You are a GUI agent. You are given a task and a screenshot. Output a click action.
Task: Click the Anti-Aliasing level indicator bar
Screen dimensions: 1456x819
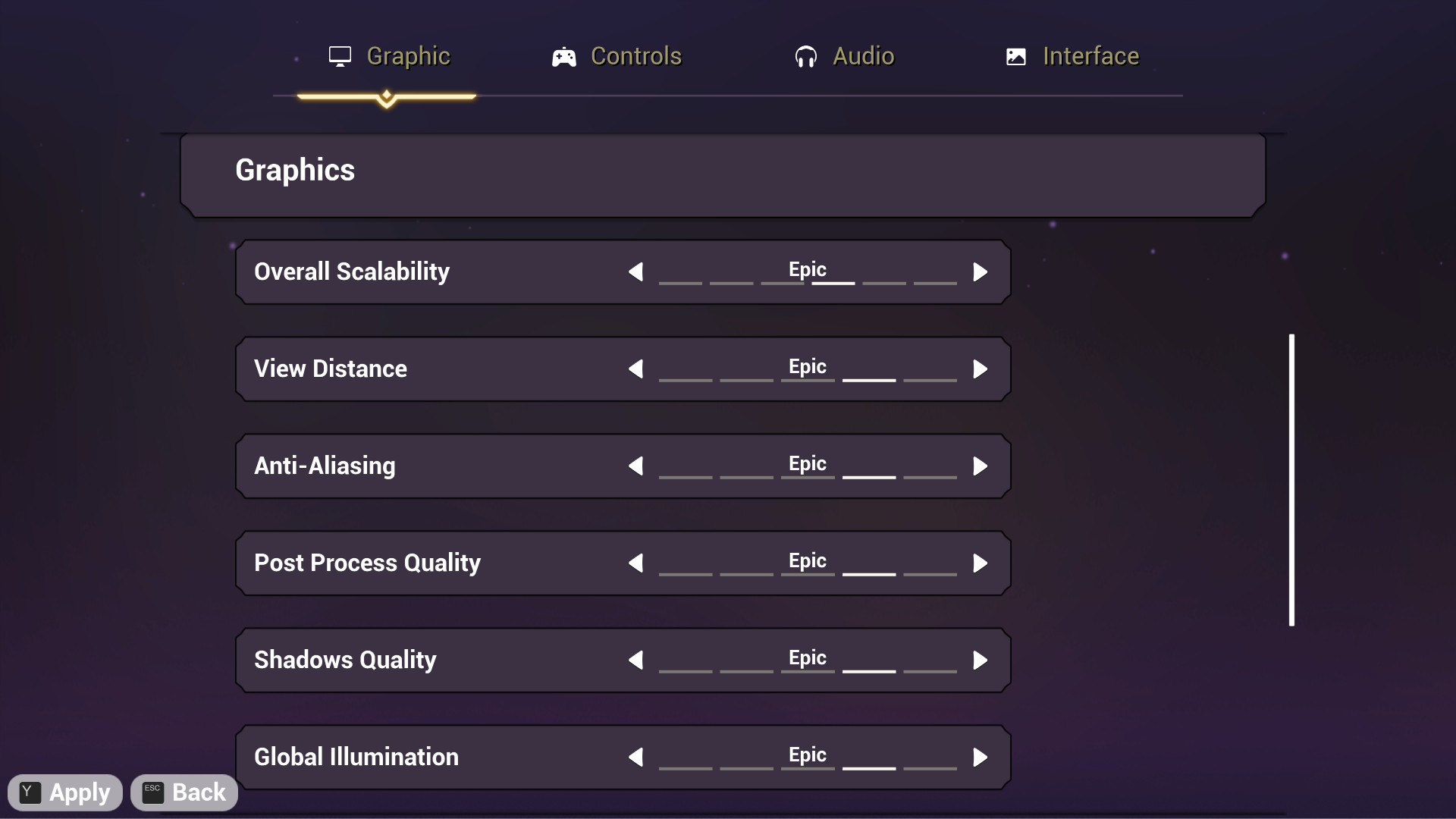[x=808, y=477]
